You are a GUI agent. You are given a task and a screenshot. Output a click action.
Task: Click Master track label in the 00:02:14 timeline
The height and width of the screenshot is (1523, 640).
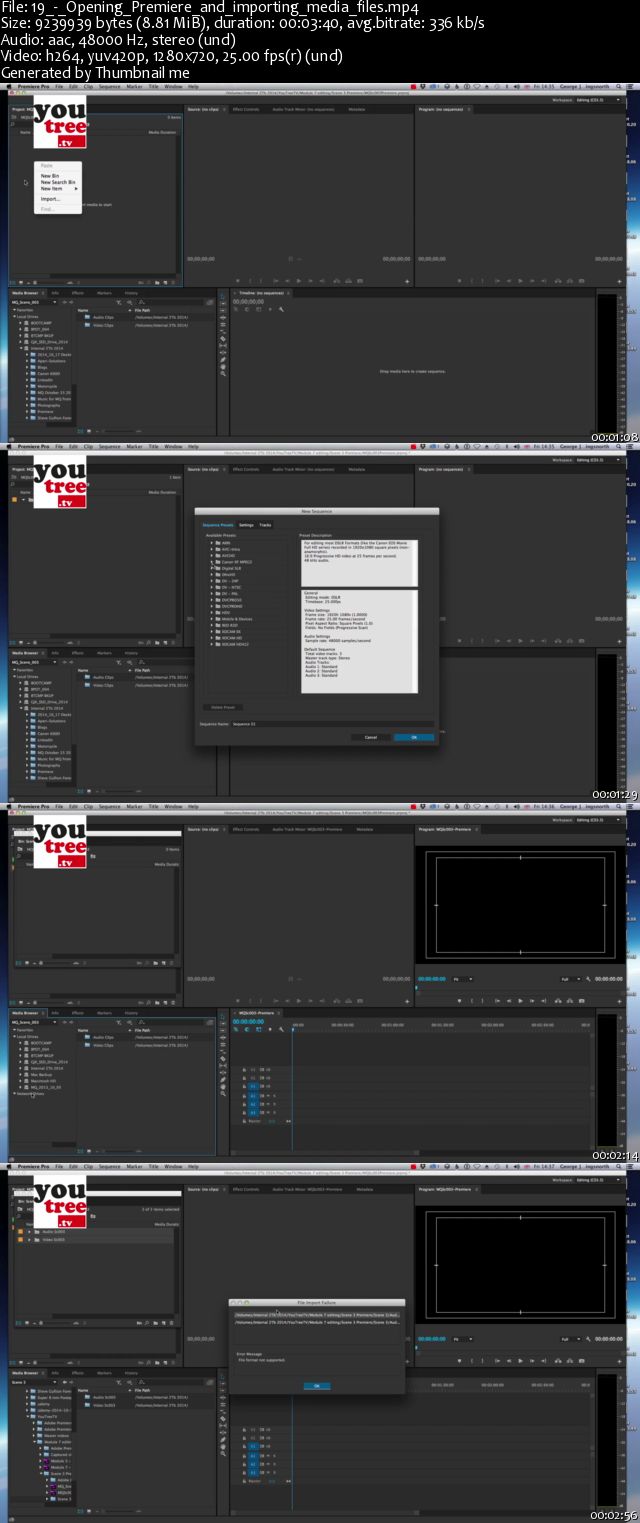click(x=254, y=1121)
